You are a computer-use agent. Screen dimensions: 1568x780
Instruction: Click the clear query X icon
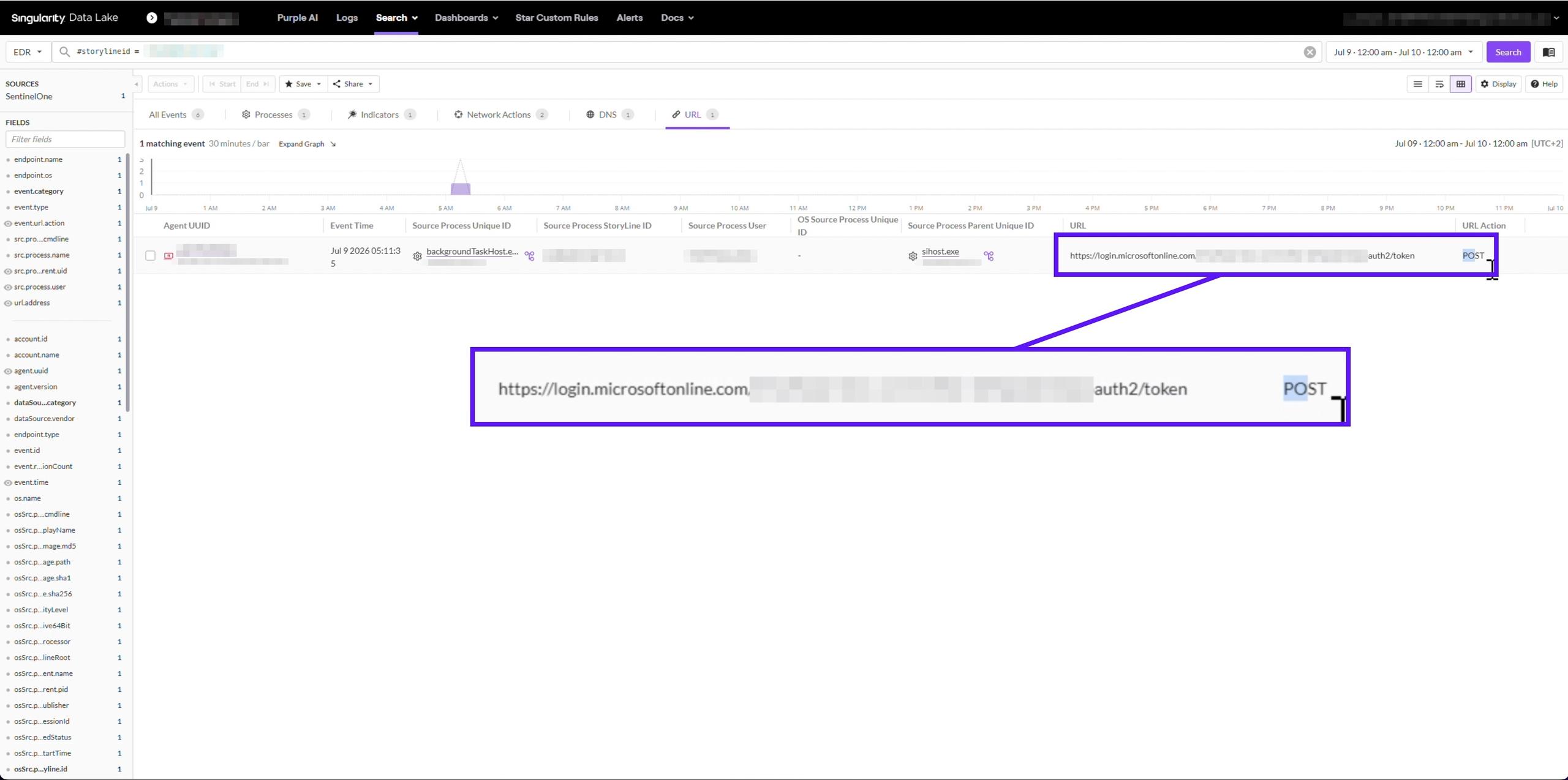(1310, 52)
